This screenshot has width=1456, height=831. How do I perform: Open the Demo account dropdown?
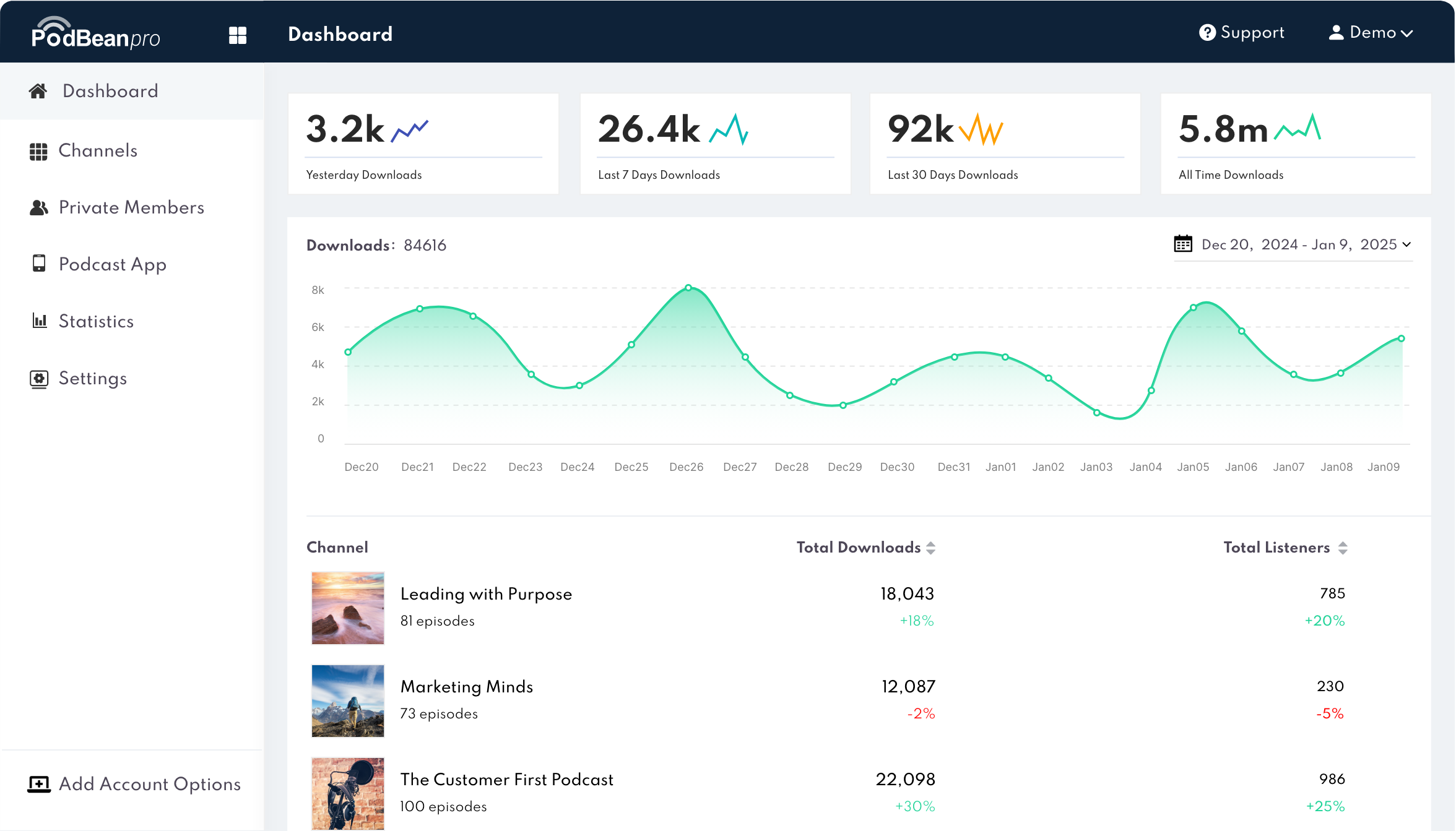[x=1371, y=32]
